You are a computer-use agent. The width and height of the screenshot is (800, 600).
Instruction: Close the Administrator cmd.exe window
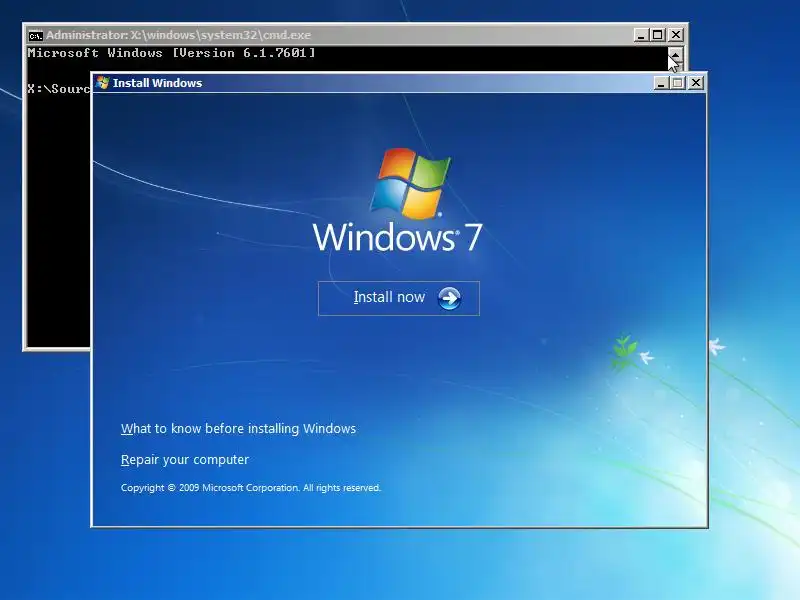(x=676, y=35)
